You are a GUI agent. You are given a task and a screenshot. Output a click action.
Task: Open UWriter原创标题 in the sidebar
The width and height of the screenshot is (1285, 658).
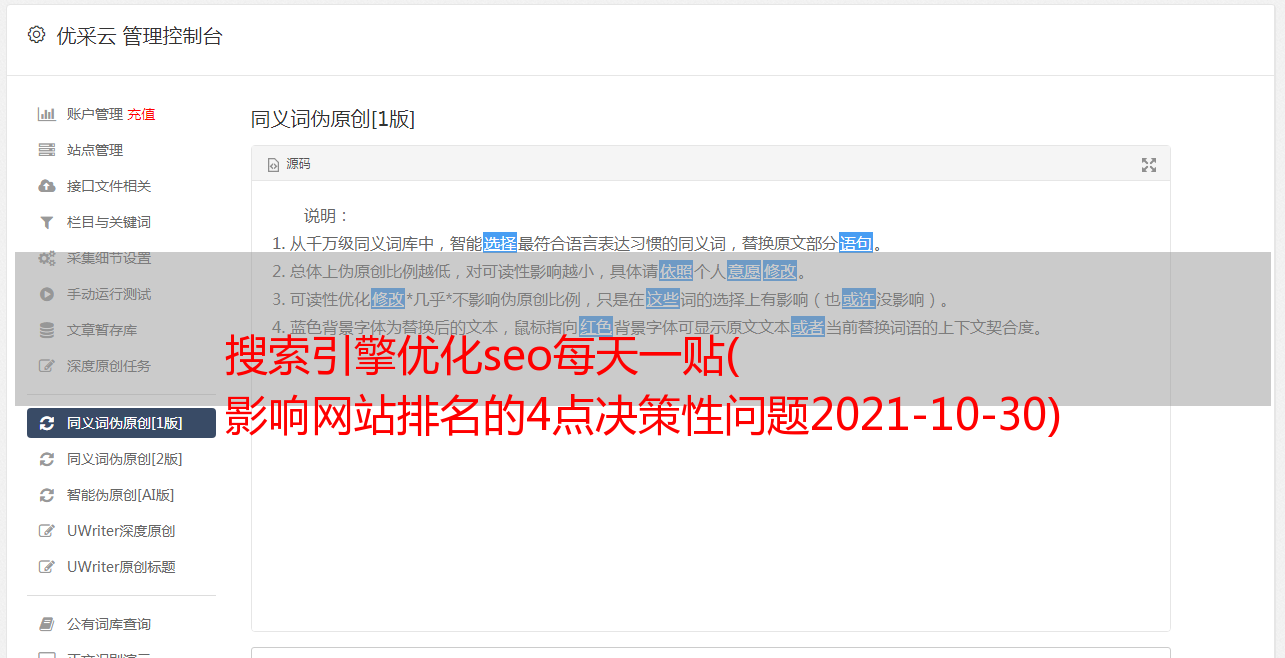coord(121,567)
